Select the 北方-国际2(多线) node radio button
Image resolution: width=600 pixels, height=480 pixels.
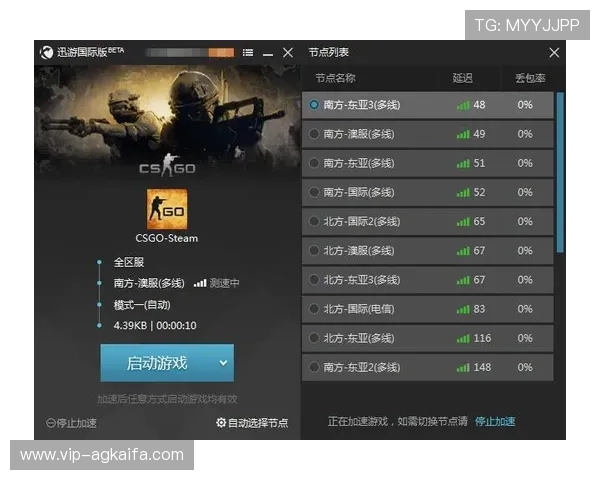coord(314,221)
